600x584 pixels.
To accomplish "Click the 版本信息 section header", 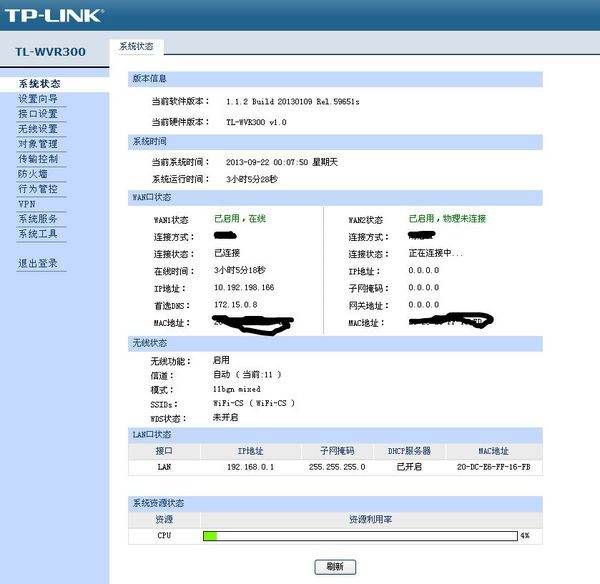I will pos(335,79).
